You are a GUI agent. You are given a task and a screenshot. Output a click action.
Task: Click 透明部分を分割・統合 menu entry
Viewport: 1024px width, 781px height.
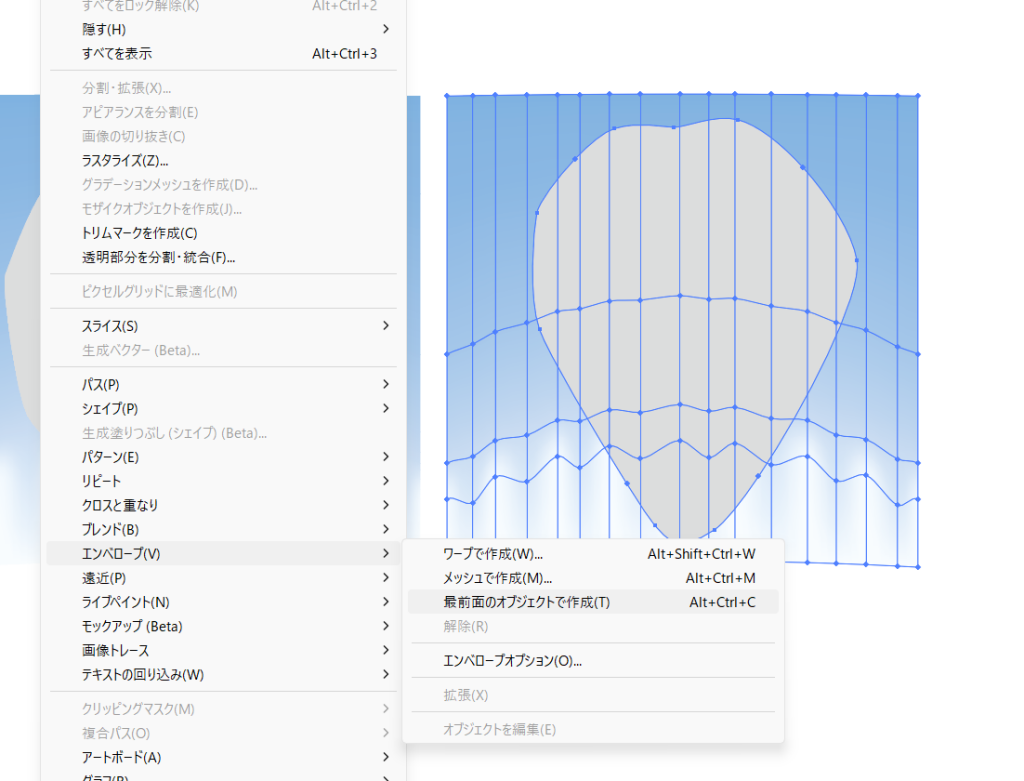158,257
